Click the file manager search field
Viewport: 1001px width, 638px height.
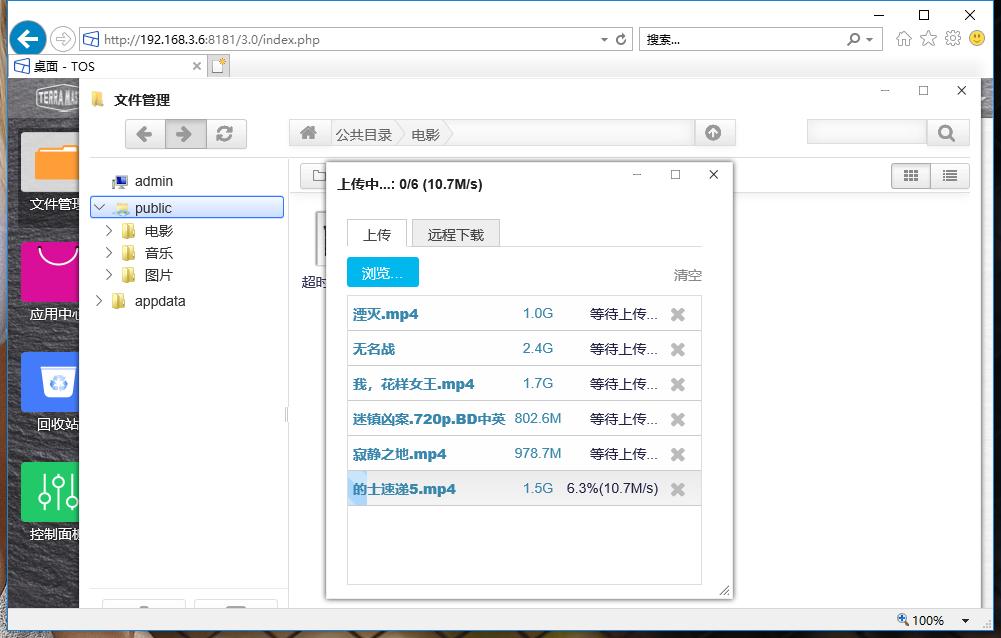click(866, 133)
